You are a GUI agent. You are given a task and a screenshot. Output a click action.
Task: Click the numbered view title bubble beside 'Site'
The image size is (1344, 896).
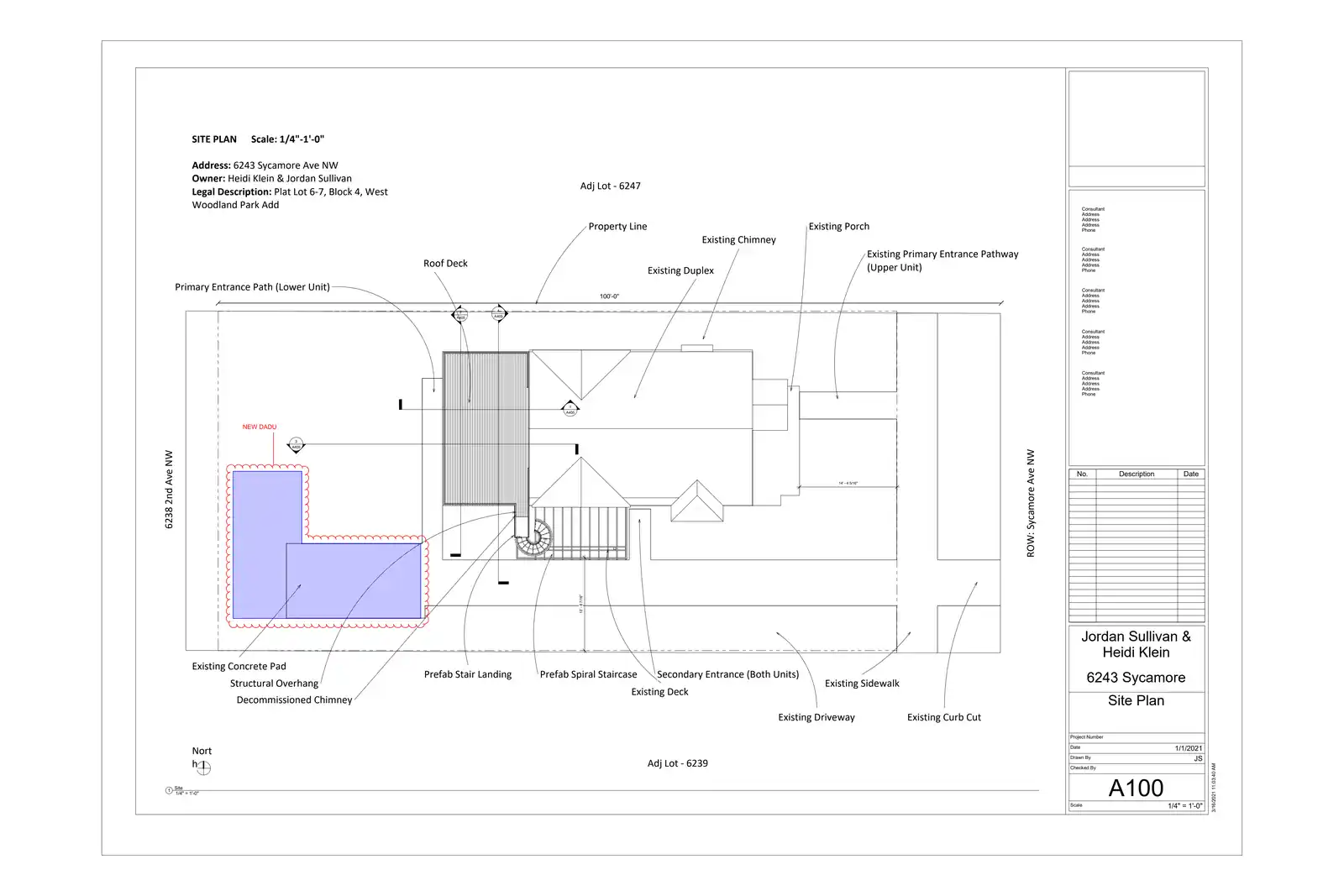click(170, 790)
